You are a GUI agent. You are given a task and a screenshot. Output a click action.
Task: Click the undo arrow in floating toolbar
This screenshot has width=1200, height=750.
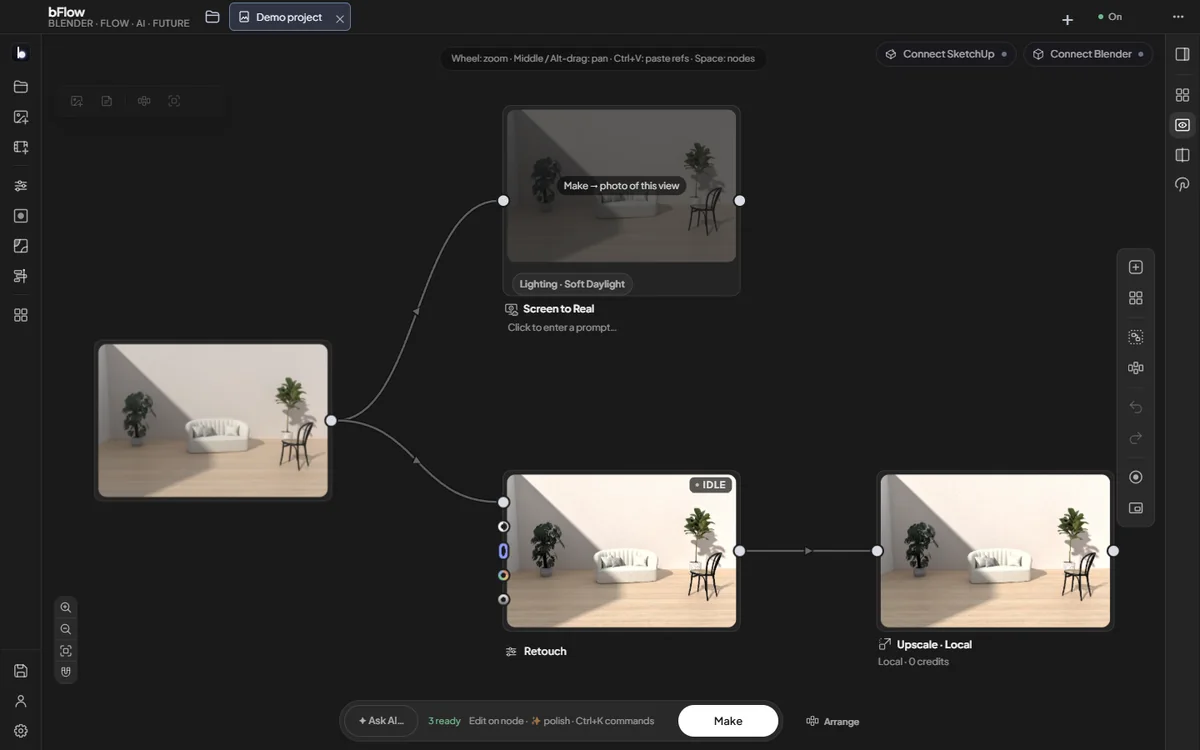click(x=1136, y=407)
